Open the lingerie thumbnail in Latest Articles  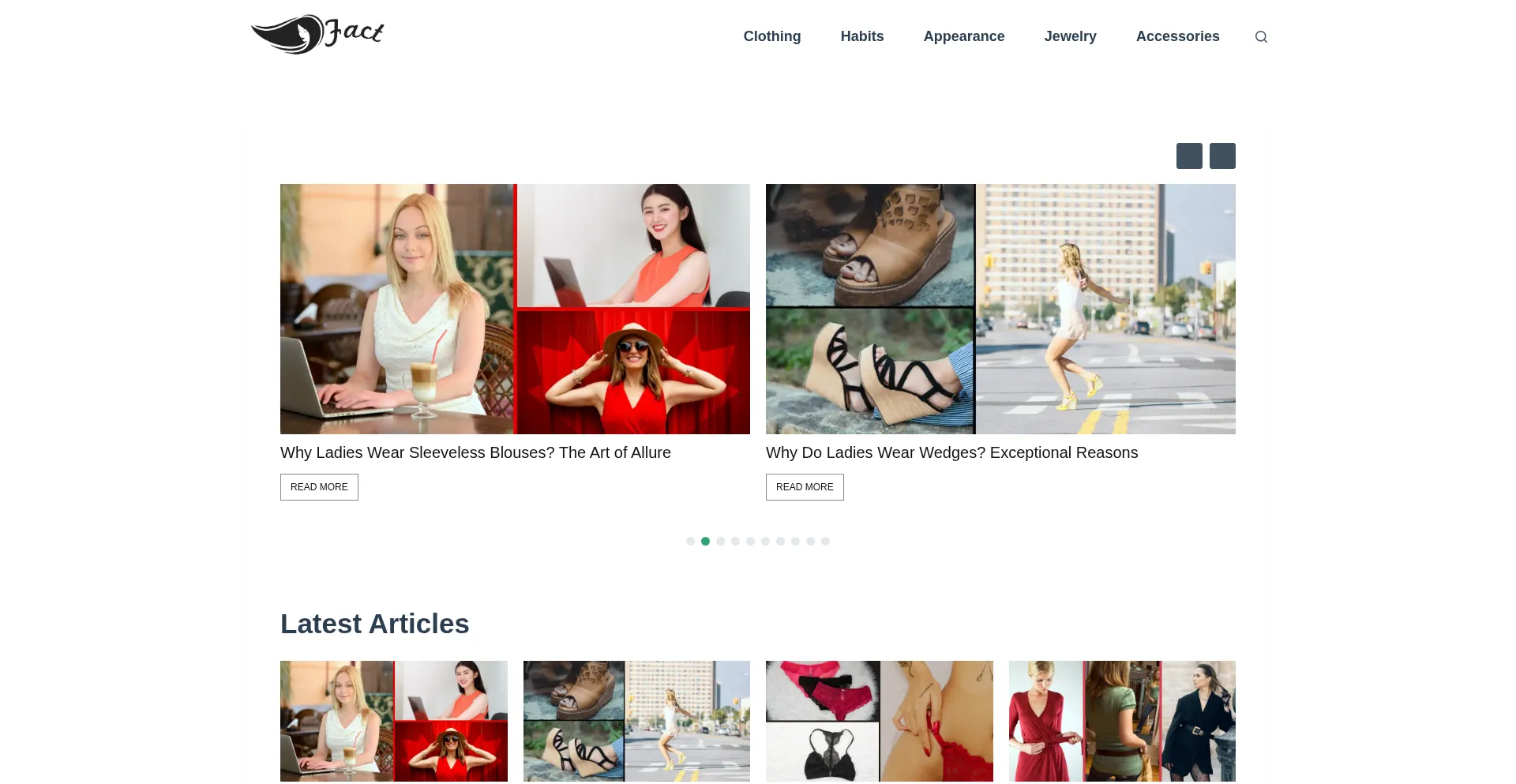880,721
